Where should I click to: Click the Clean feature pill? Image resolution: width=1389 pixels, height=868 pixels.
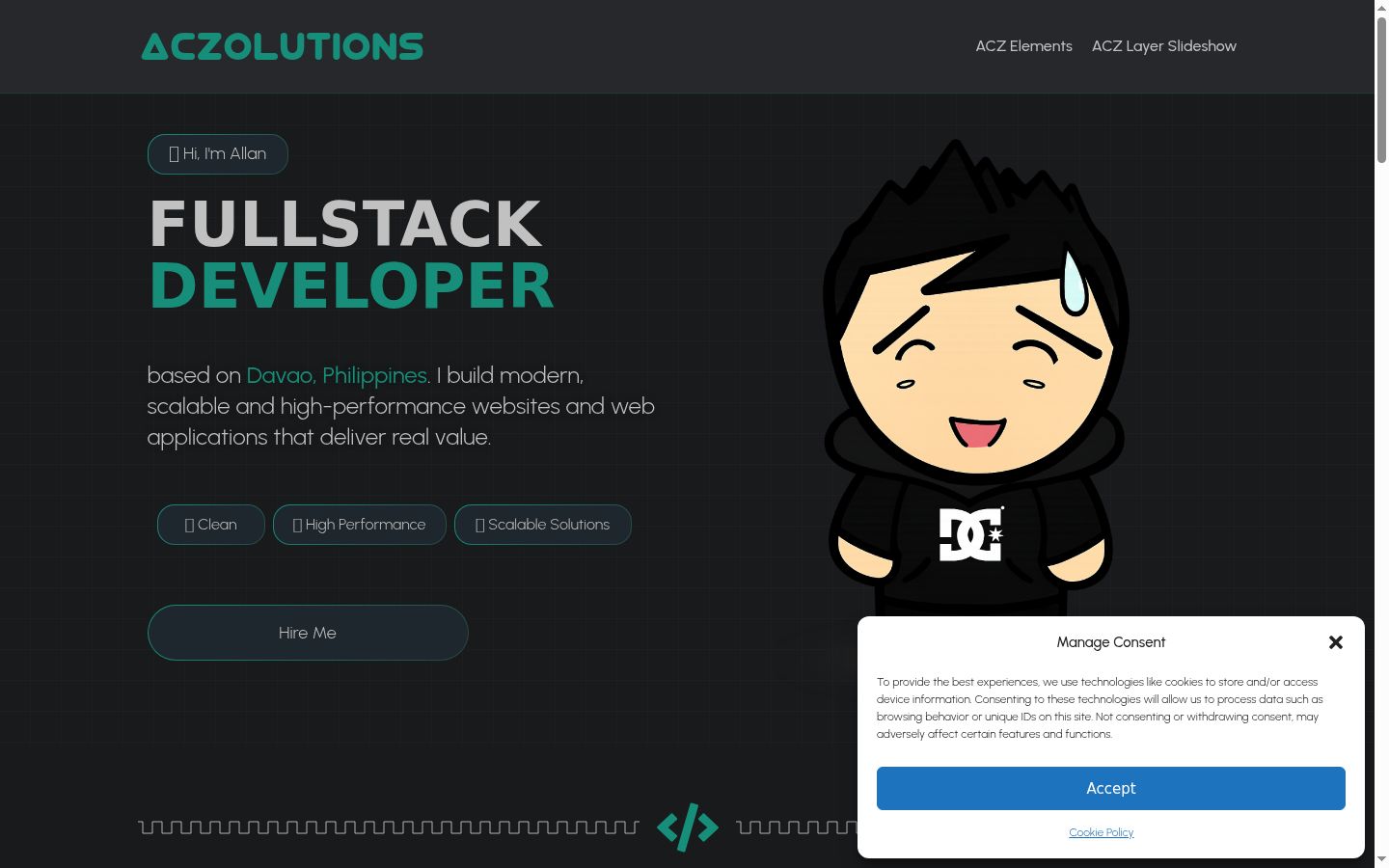tap(211, 525)
